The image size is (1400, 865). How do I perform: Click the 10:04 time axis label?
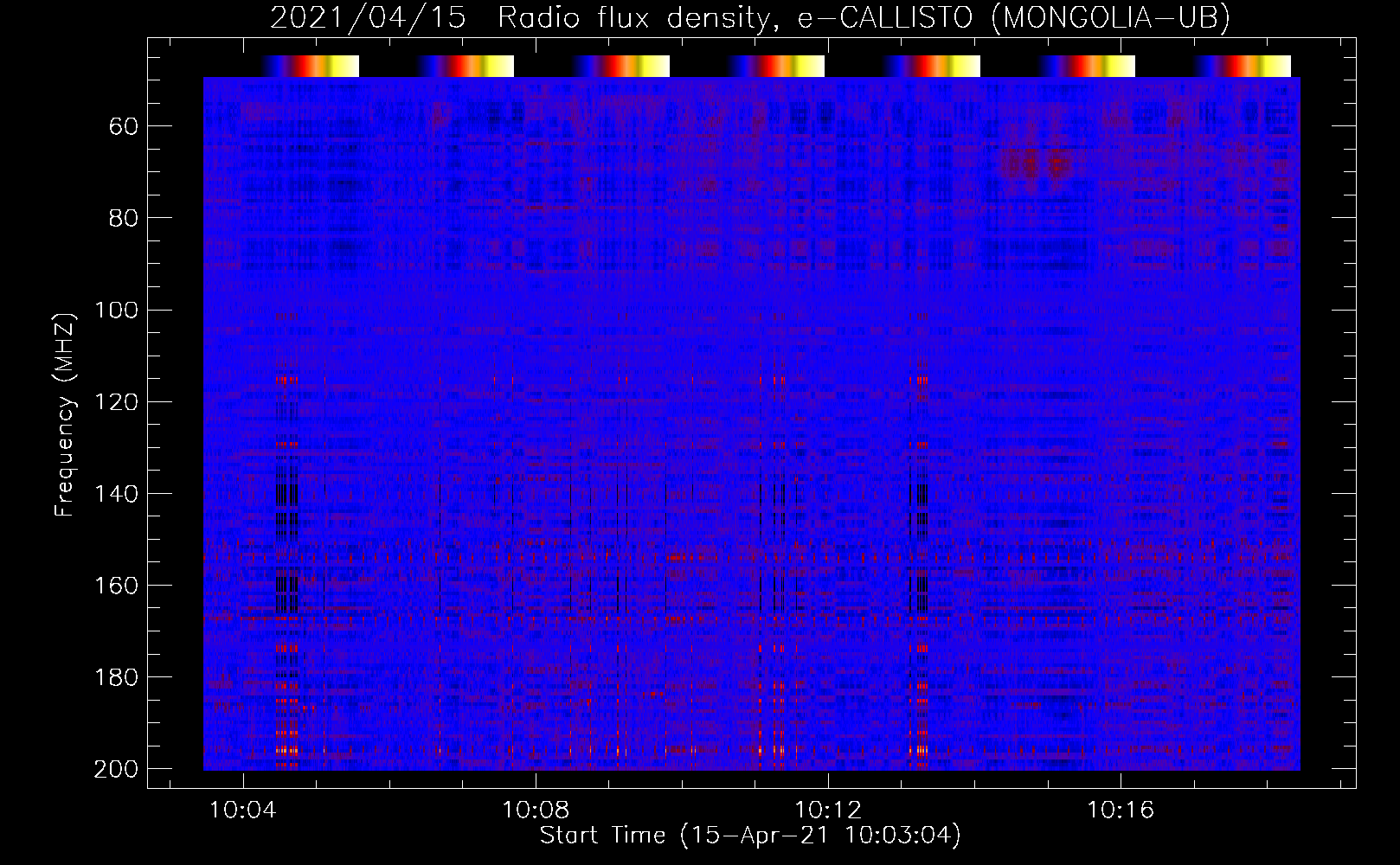[244, 811]
